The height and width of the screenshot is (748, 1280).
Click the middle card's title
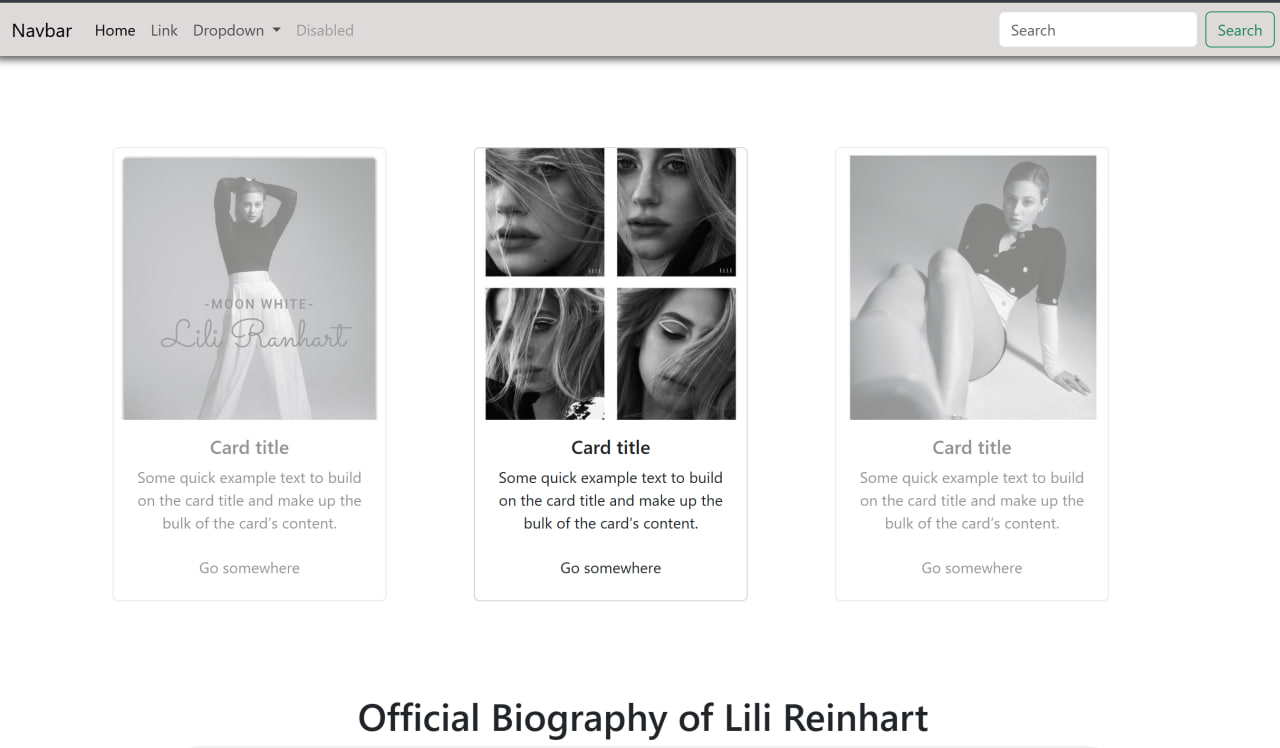[x=610, y=447]
